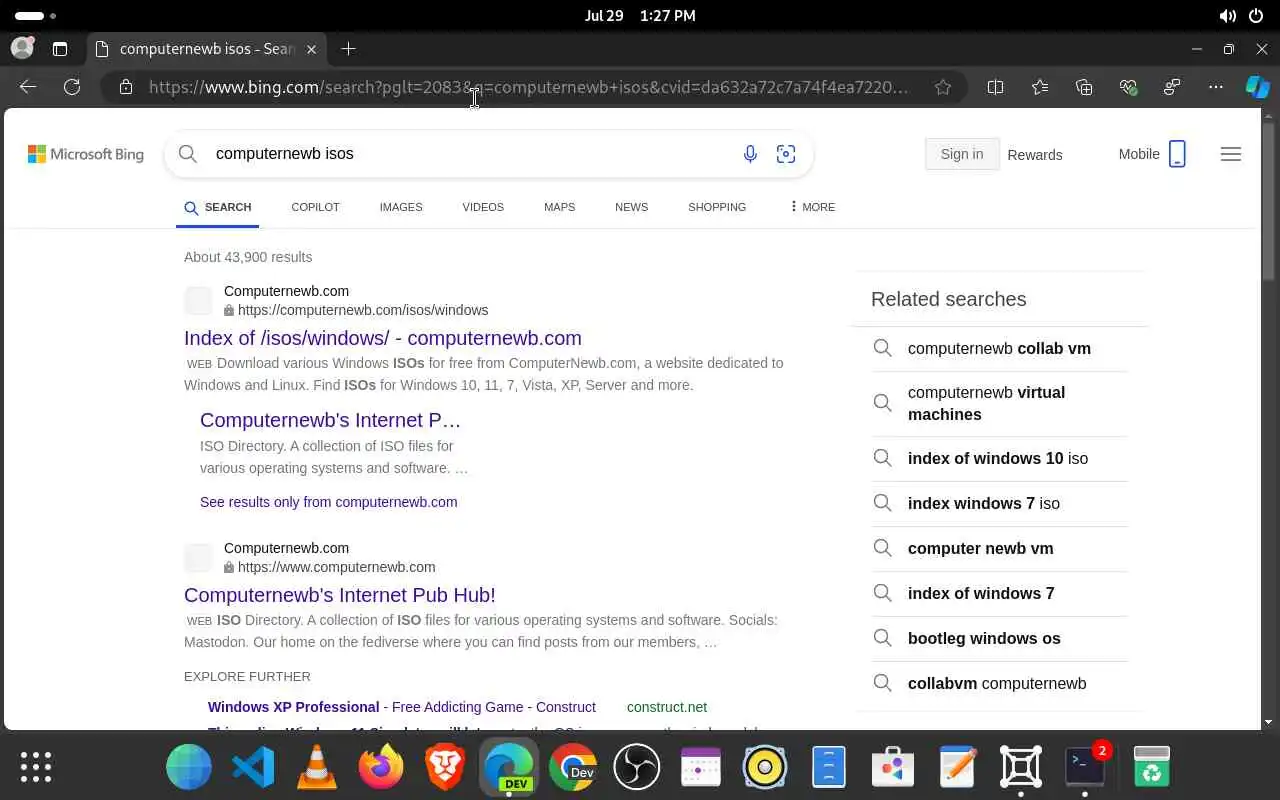The image size is (1280, 800).
Task: Search related 'computer newb vm'
Action: (x=999, y=548)
